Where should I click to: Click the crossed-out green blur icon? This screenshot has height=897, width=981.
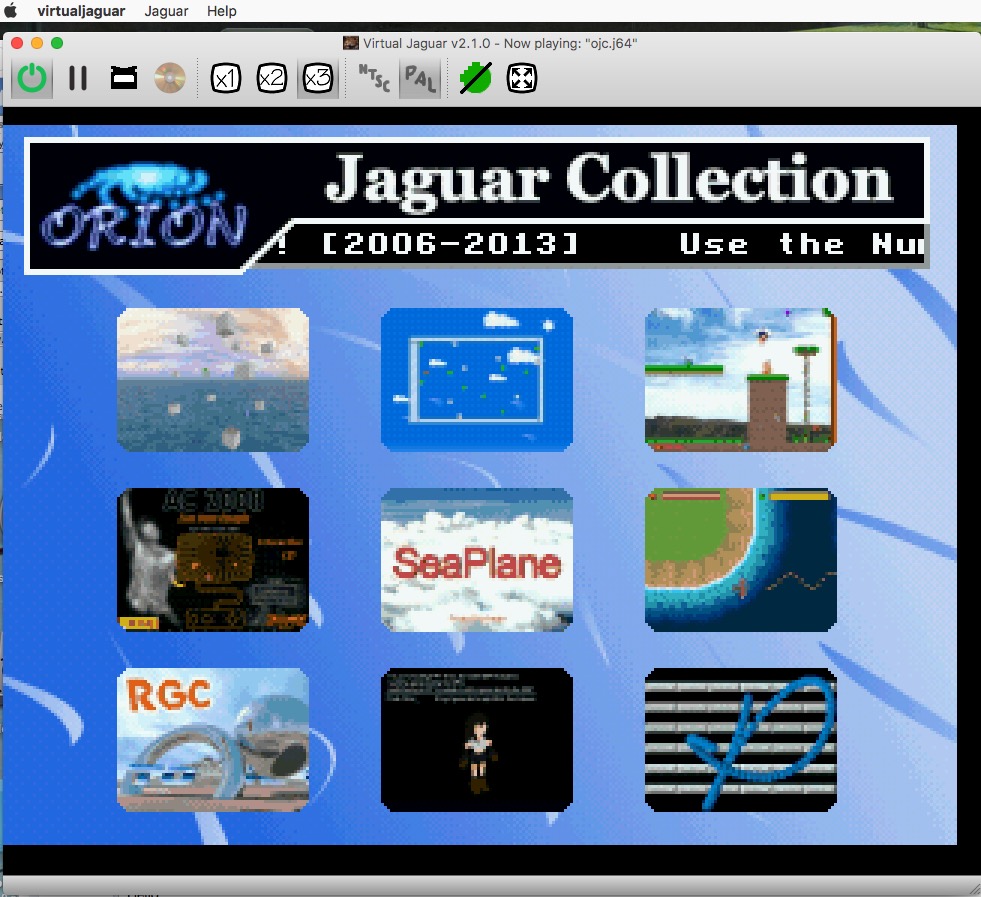click(475, 78)
